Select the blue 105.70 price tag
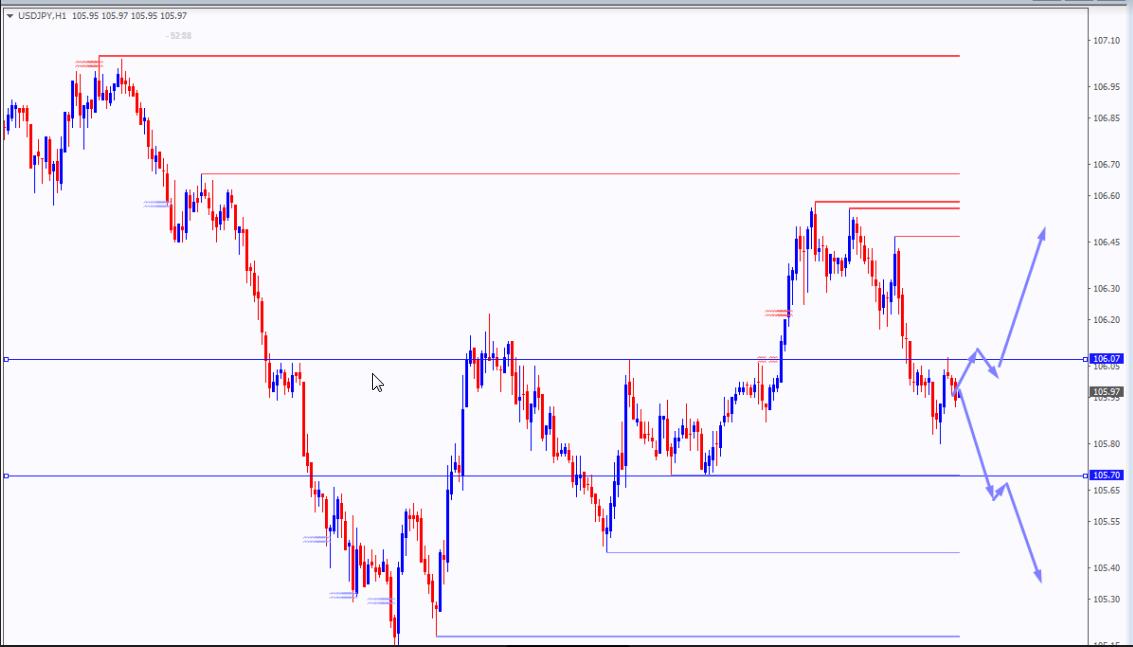1133x647 pixels. 1108,476
